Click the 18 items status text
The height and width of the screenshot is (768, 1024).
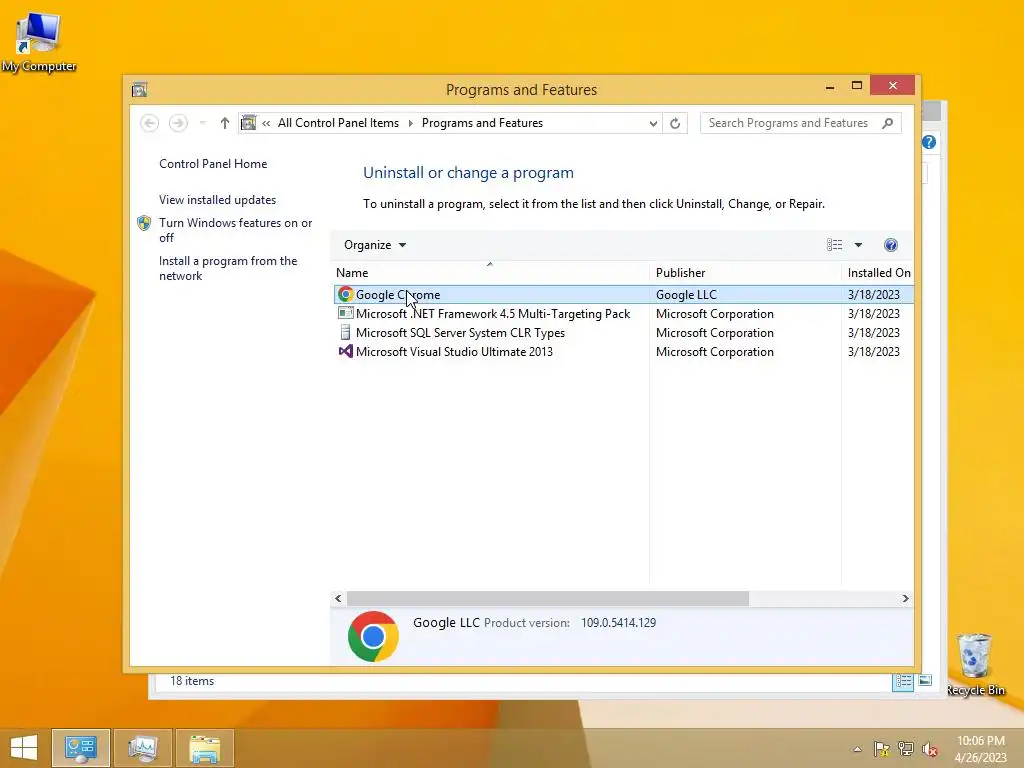click(x=192, y=681)
